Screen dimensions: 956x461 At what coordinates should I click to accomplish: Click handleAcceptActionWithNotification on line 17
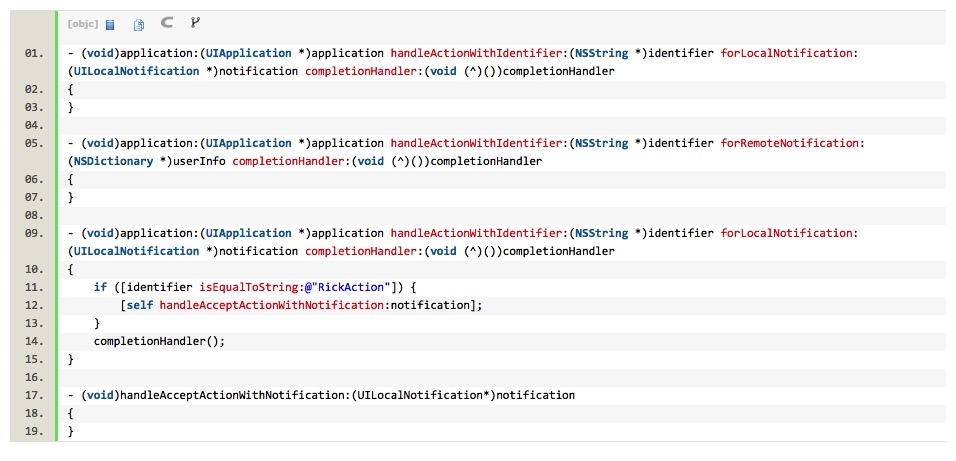pos(235,395)
